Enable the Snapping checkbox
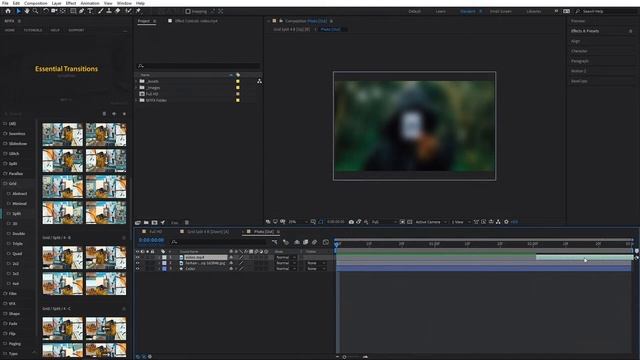640x360 pixels. tap(188, 11)
